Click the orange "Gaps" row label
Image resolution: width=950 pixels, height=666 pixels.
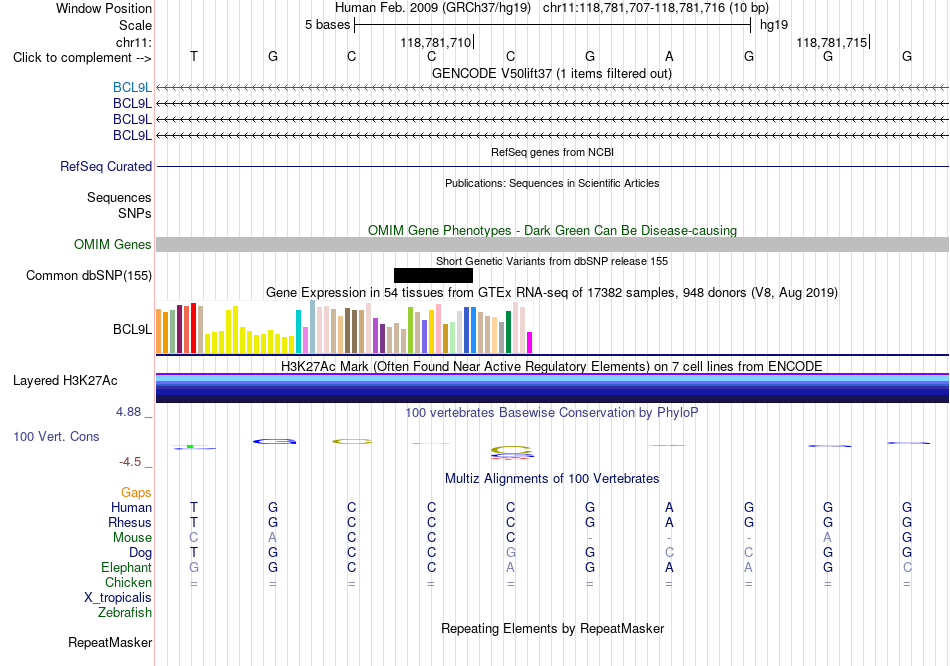pyautogui.click(x=136, y=493)
